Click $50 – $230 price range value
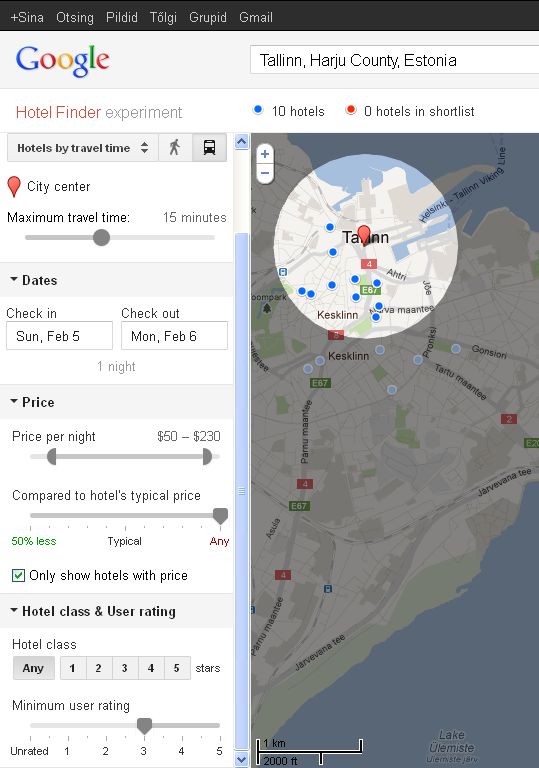The width and height of the screenshot is (539, 768). (189, 436)
